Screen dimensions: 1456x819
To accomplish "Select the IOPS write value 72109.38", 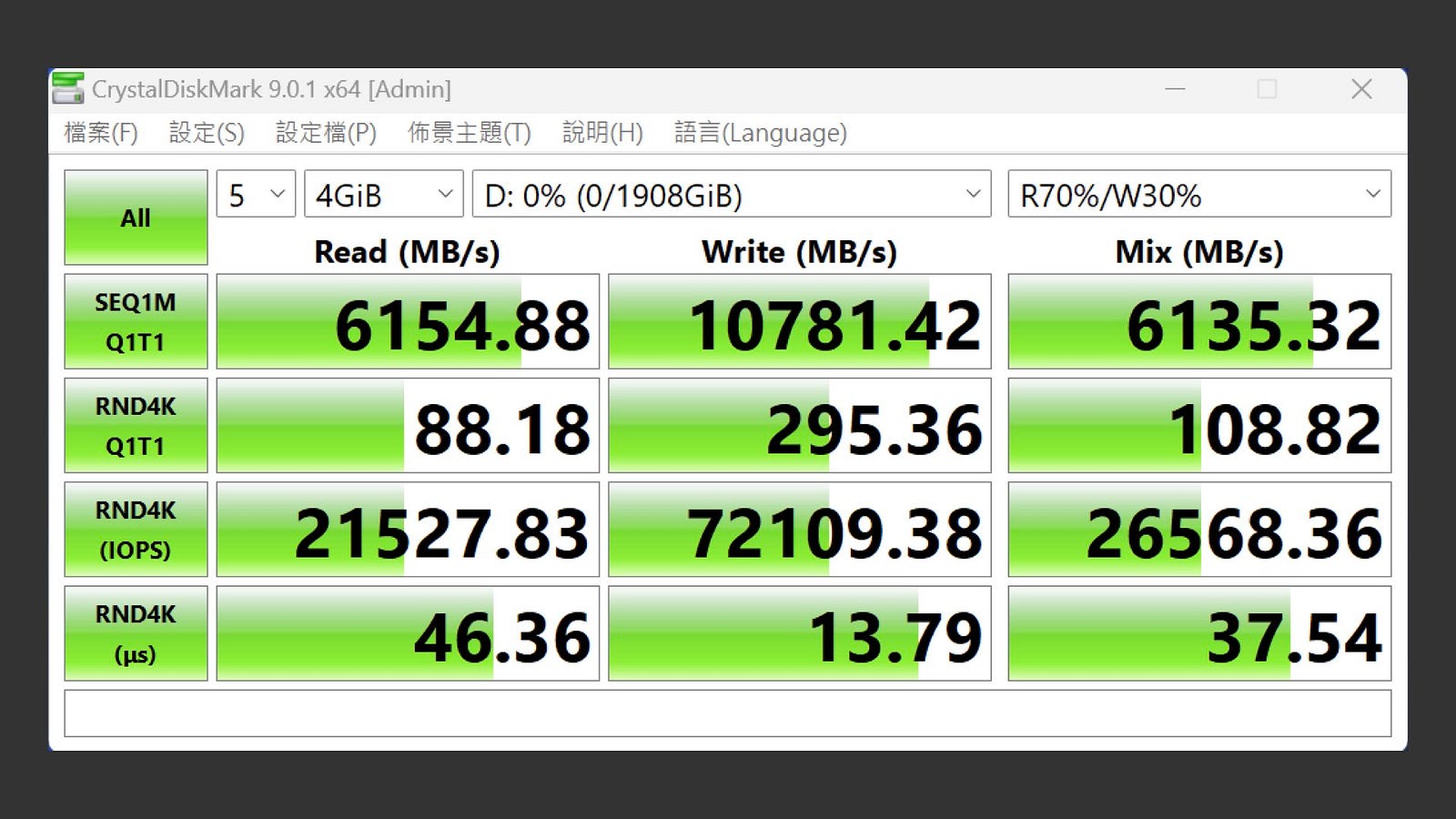I will [800, 529].
